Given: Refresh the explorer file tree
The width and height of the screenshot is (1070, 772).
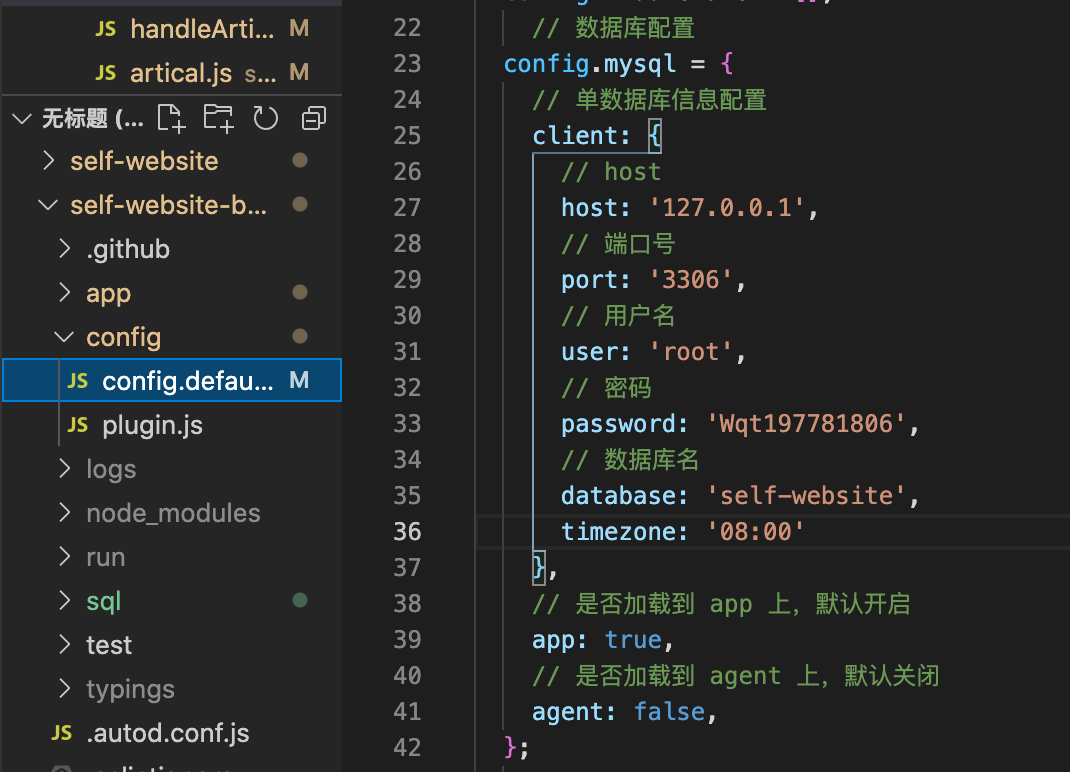Looking at the screenshot, I should click(265, 119).
